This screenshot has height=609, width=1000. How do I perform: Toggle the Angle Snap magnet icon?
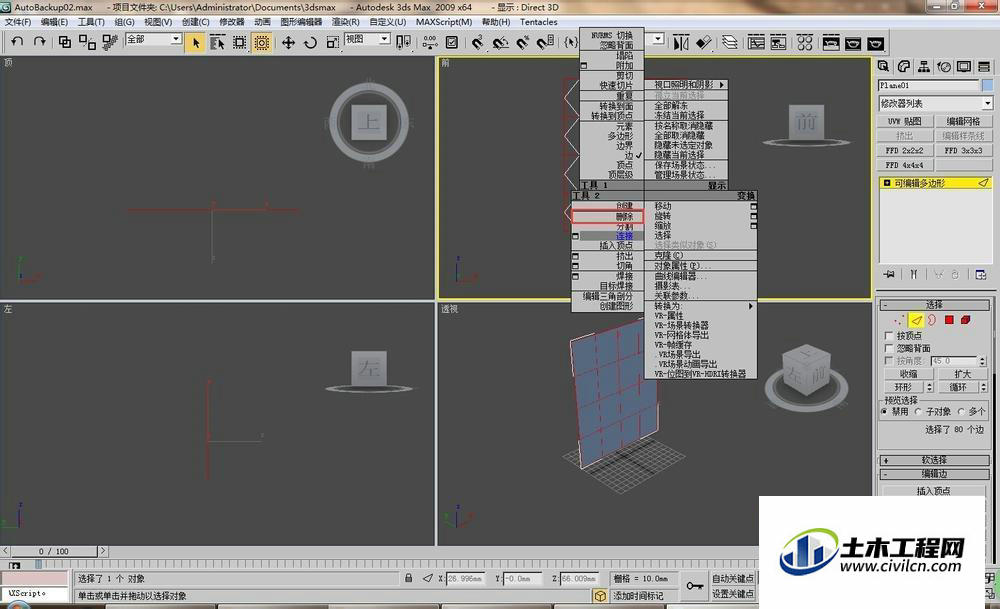pos(501,43)
